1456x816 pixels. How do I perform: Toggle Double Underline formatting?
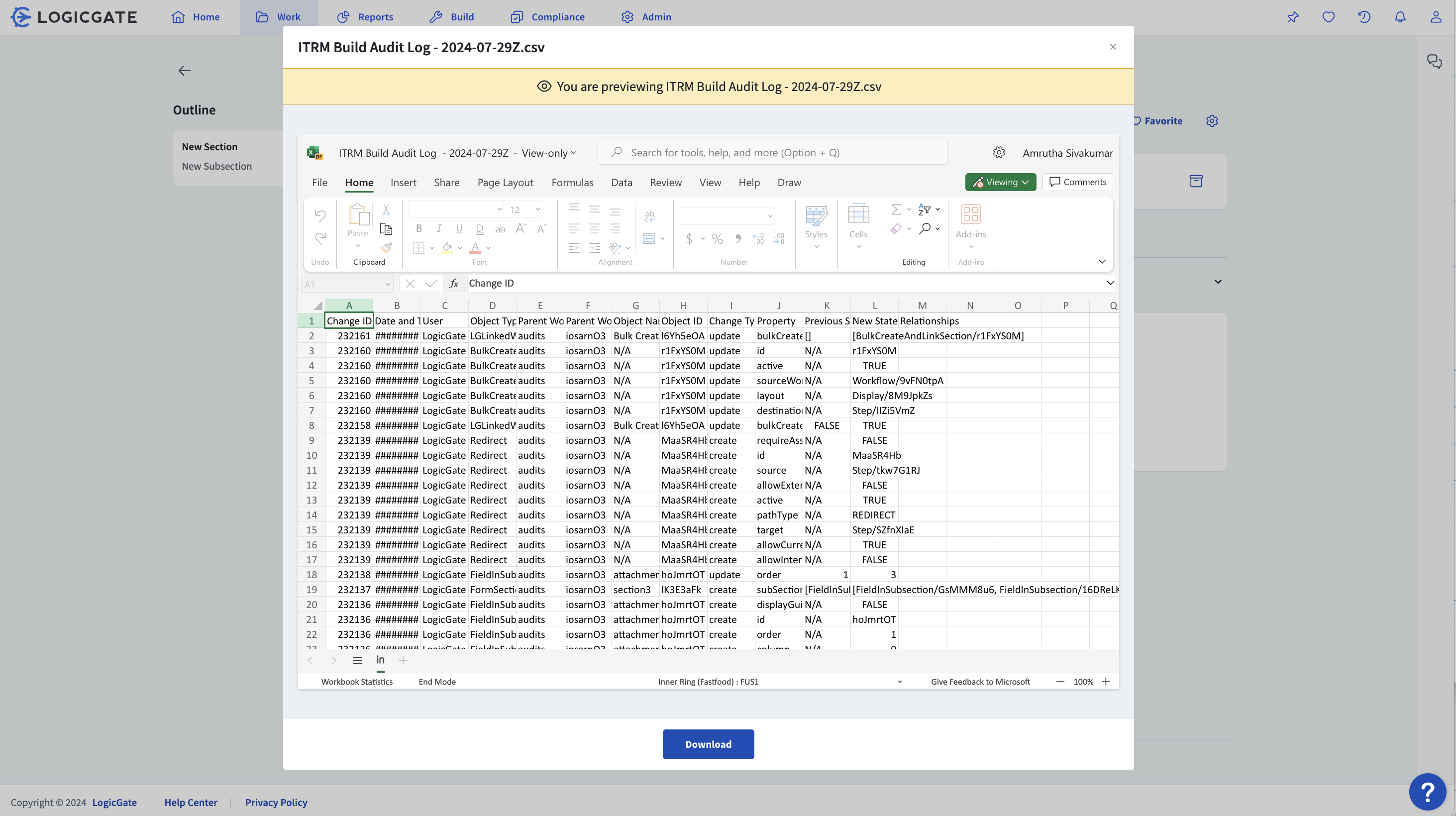coord(480,228)
